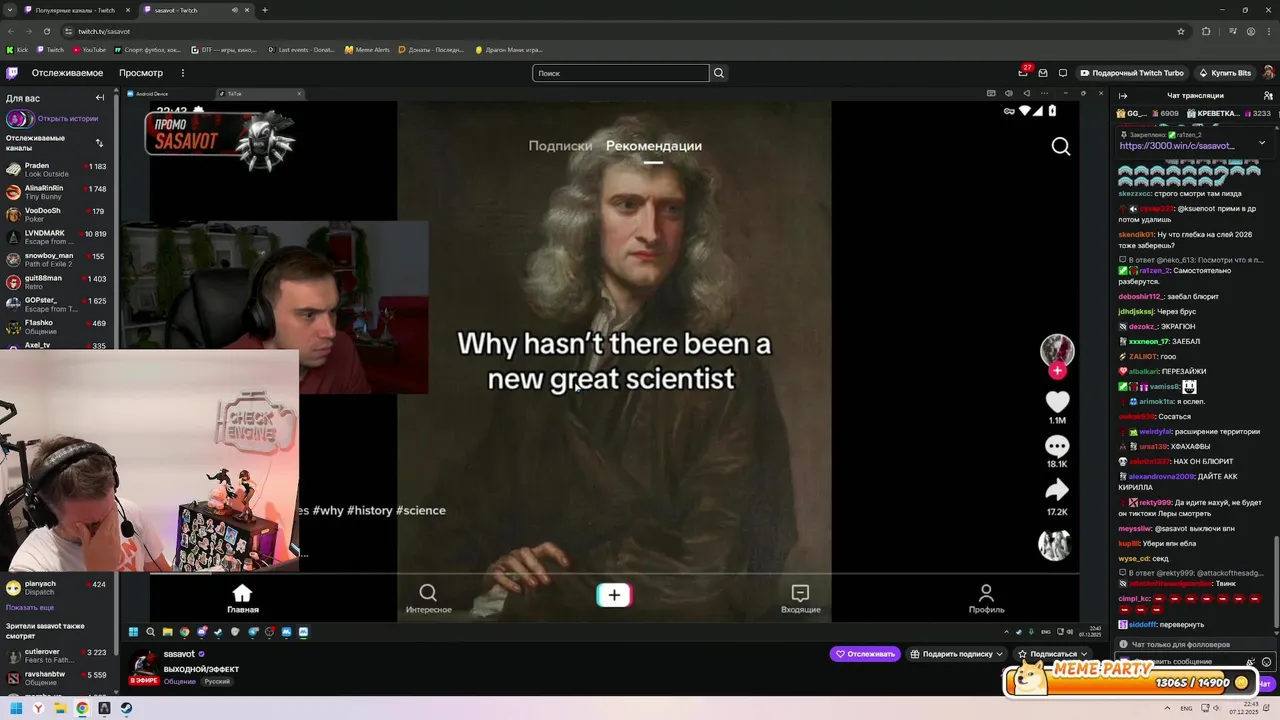Open Twitch notifications with 27 badge
Screen dimensions: 1280x720
tap(1023, 73)
